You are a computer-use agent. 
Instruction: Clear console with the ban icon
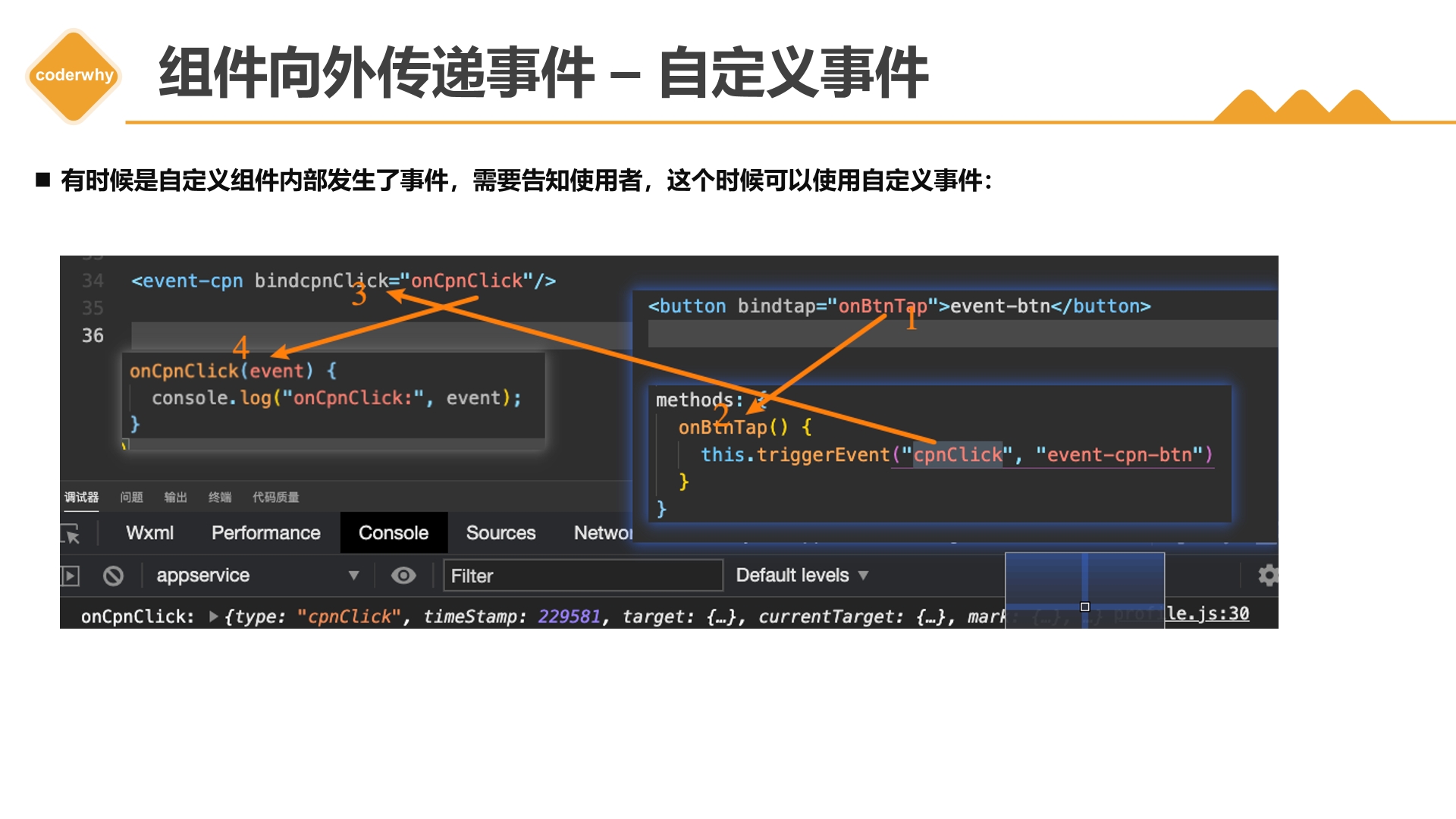[x=113, y=576]
